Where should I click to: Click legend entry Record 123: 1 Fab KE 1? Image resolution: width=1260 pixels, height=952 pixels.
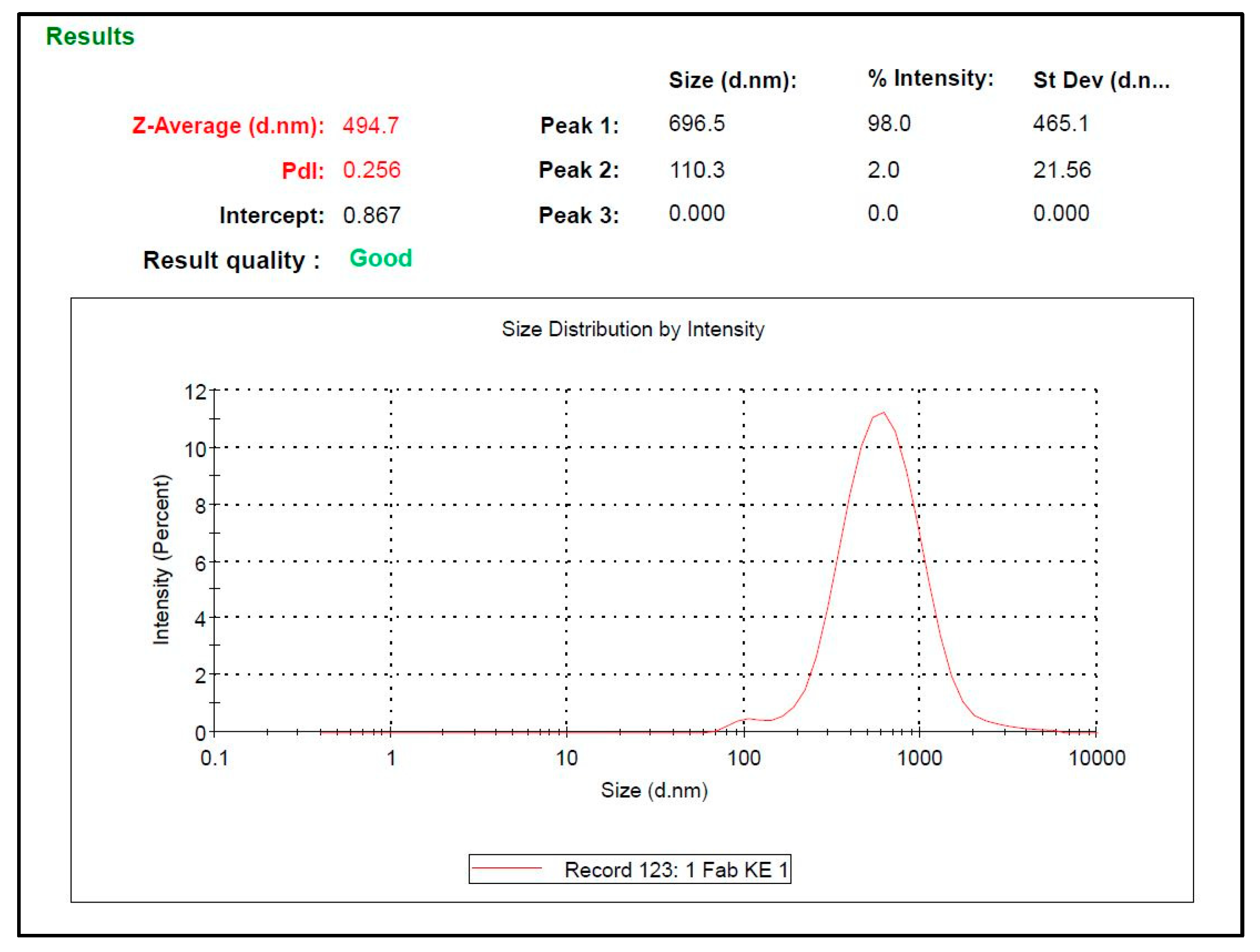pos(676,870)
